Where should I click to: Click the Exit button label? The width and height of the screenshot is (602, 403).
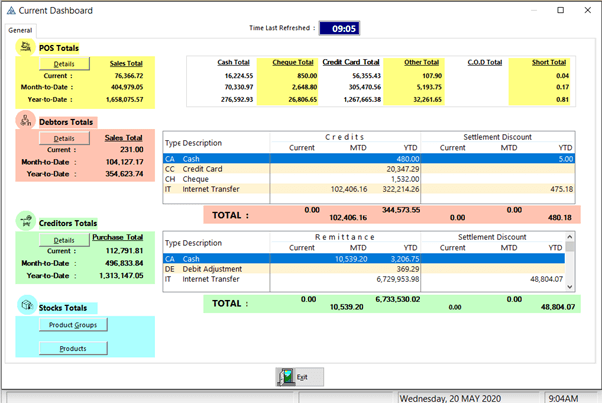(302, 377)
